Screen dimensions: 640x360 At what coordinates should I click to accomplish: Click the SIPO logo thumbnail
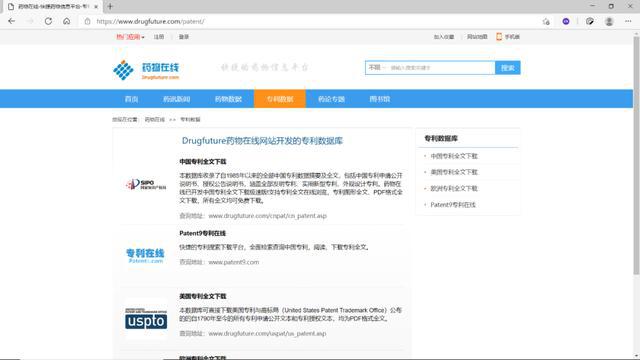click(146, 184)
